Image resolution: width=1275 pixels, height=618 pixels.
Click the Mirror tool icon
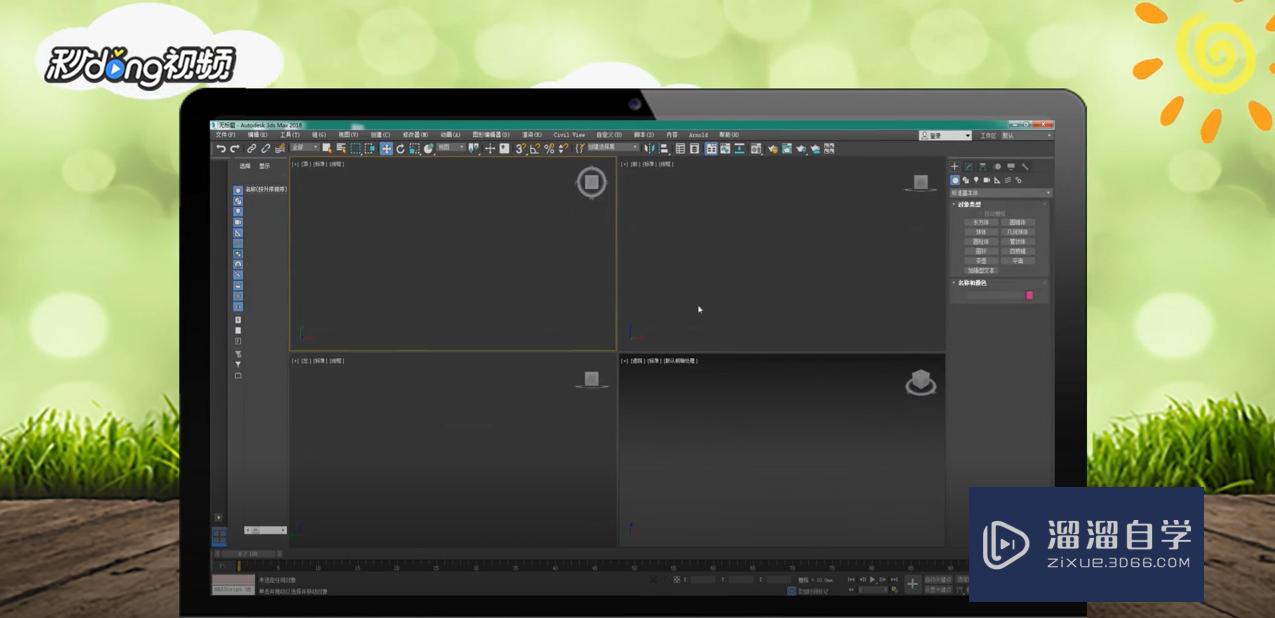tap(651, 148)
